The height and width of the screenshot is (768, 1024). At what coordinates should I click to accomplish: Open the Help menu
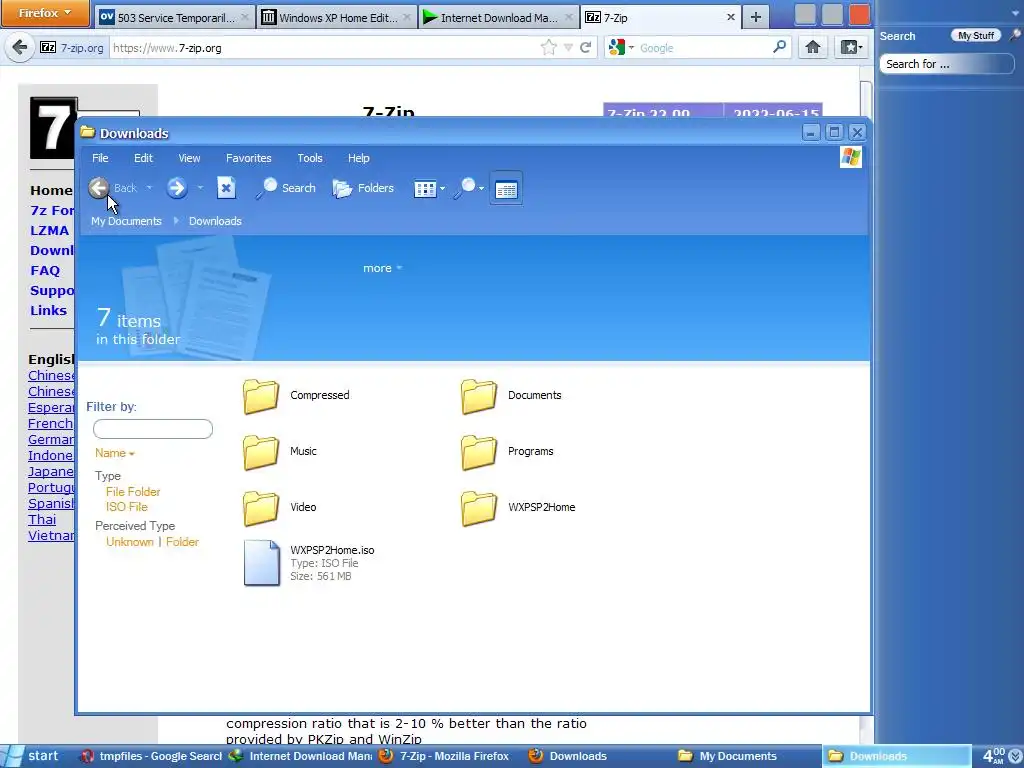tap(359, 158)
